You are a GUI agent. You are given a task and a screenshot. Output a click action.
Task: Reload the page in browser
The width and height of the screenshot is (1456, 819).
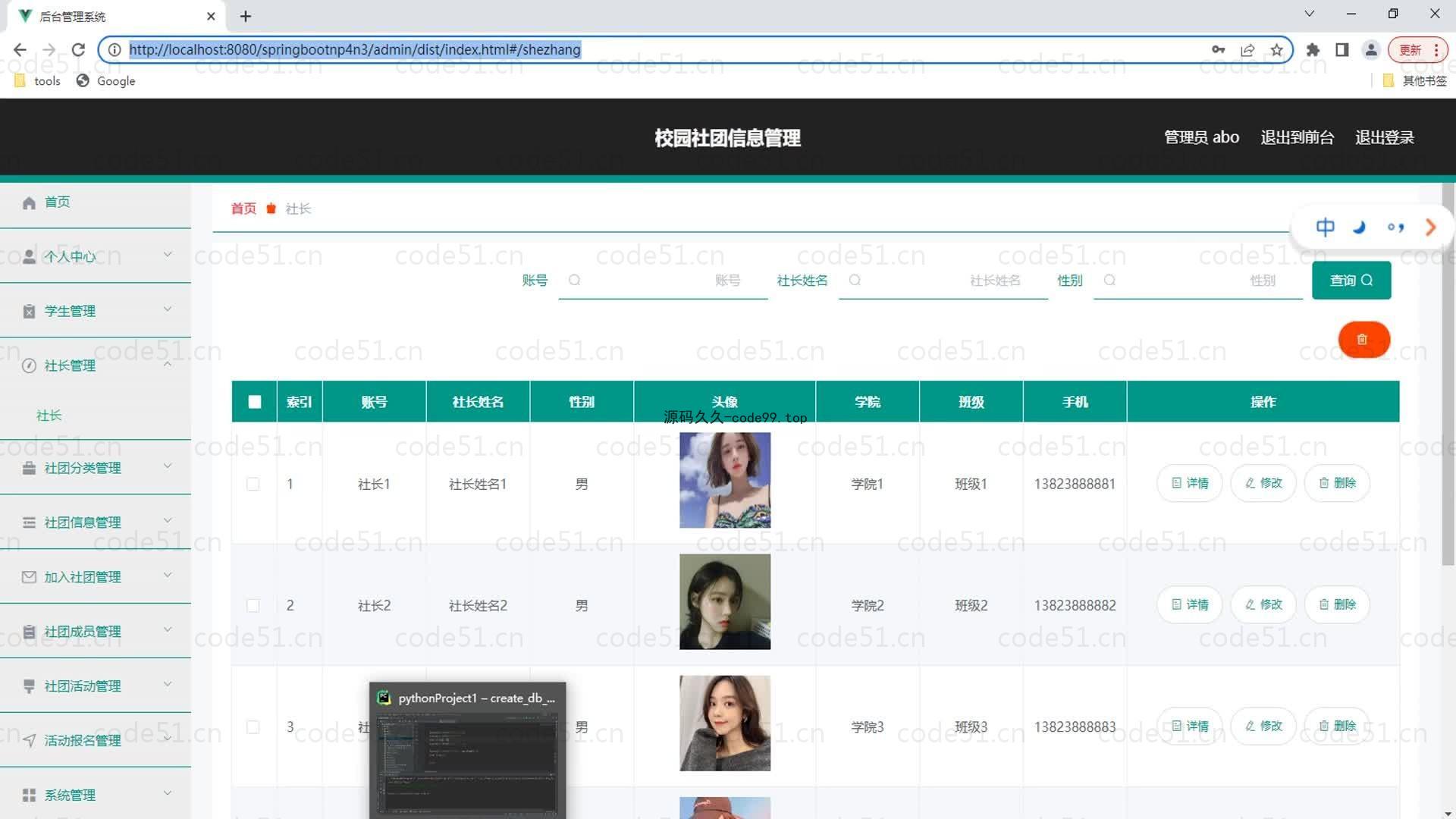click(78, 49)
